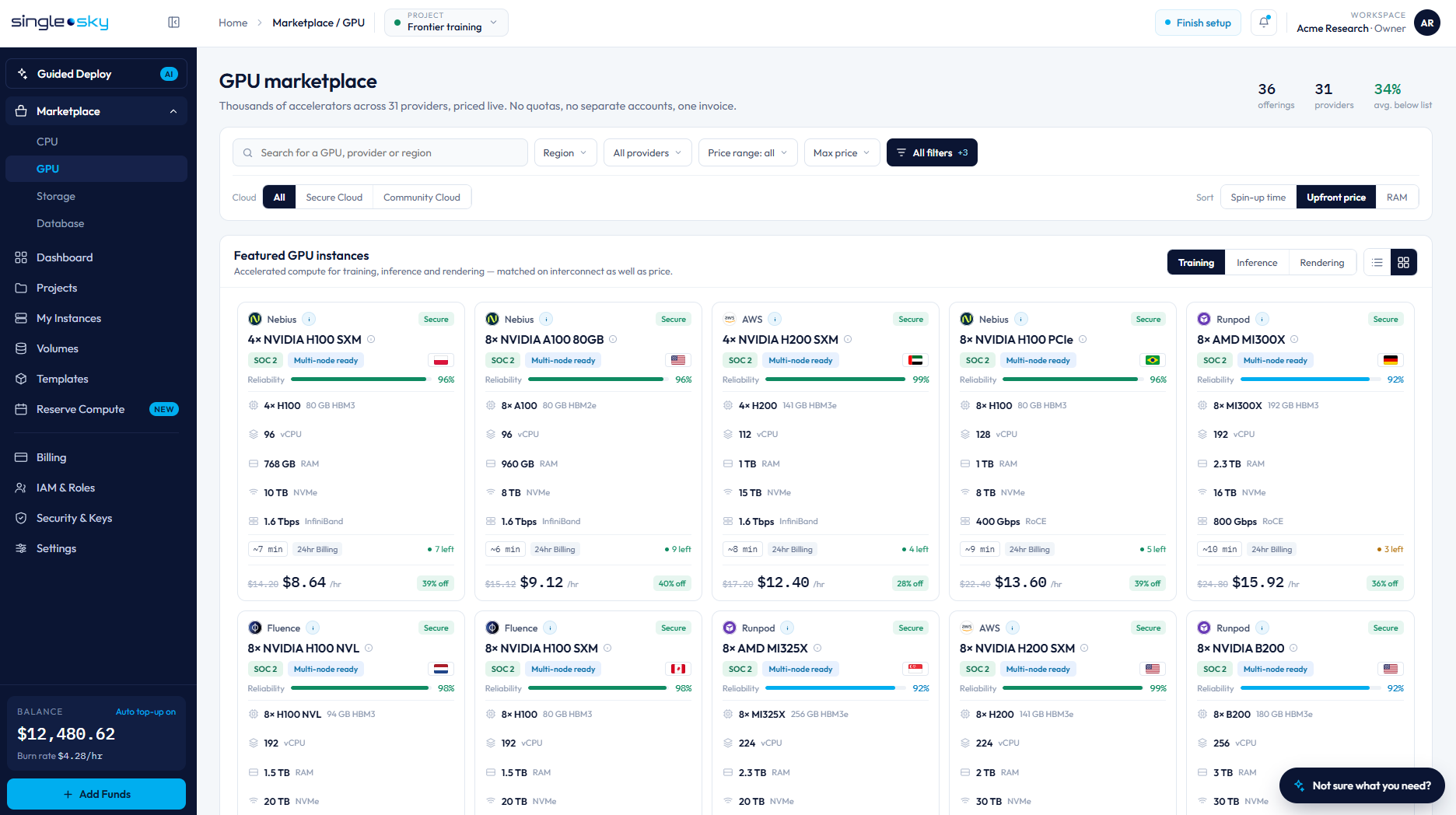The image size is (1456, 815).
Task: Open IAM & Roles page
Action: pyautogui.click(x=96, y=488)
